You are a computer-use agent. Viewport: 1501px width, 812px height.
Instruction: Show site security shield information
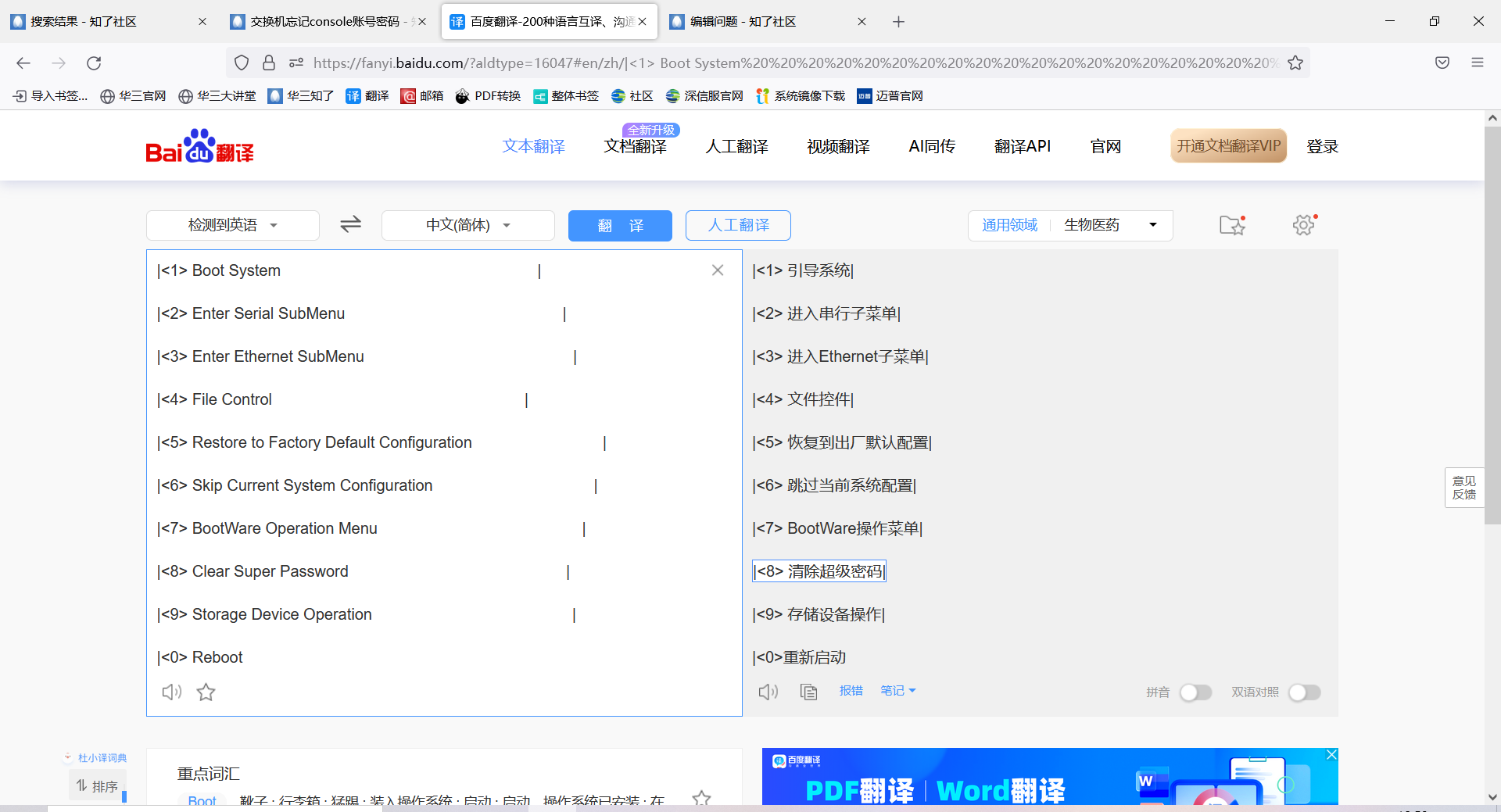click(242, 63)
